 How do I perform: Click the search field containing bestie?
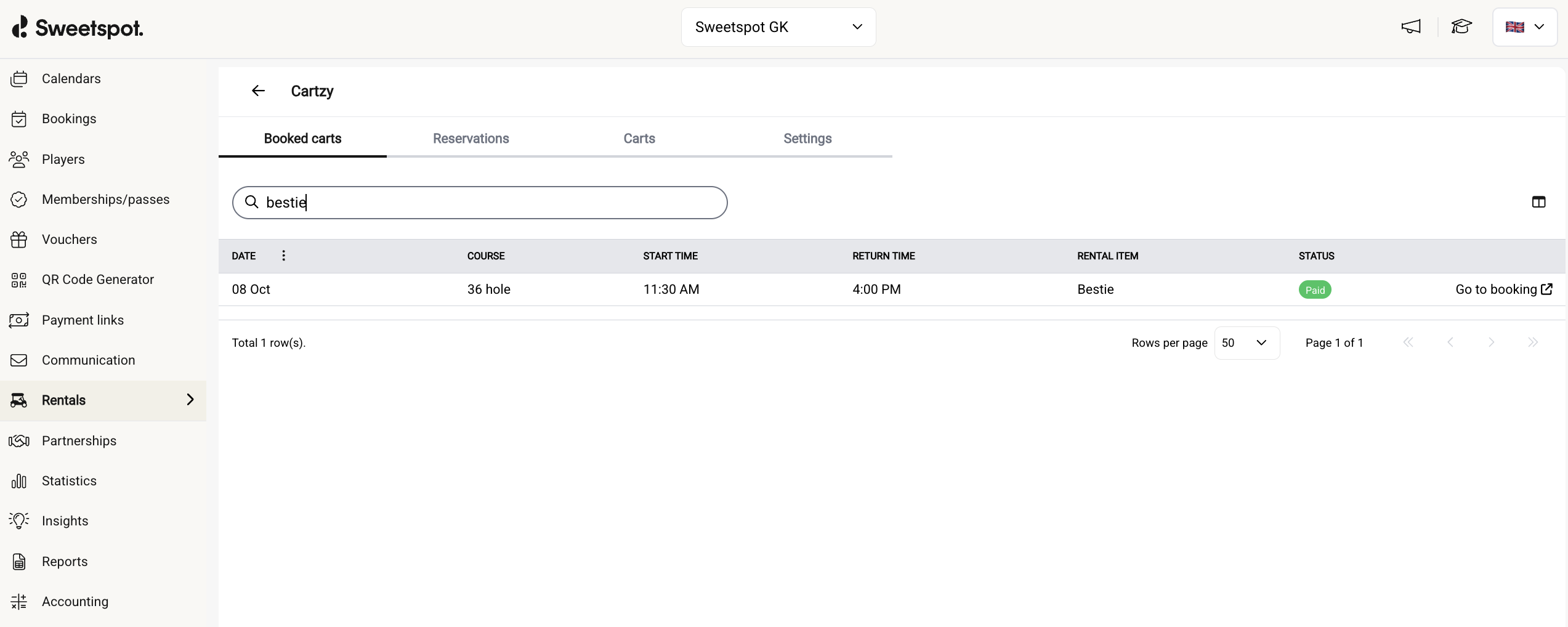tap(480, 203)
